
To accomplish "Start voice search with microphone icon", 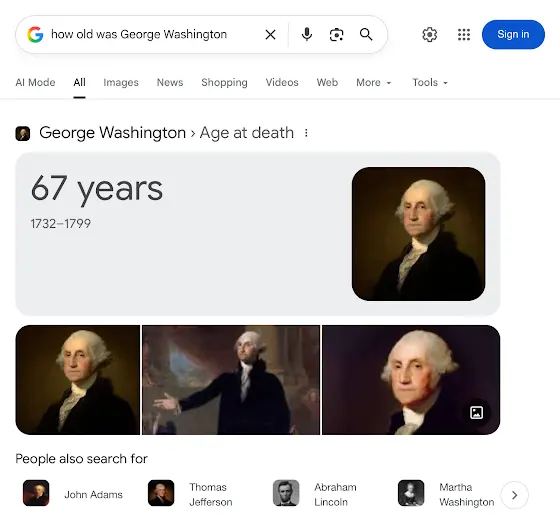I will 307,35.
